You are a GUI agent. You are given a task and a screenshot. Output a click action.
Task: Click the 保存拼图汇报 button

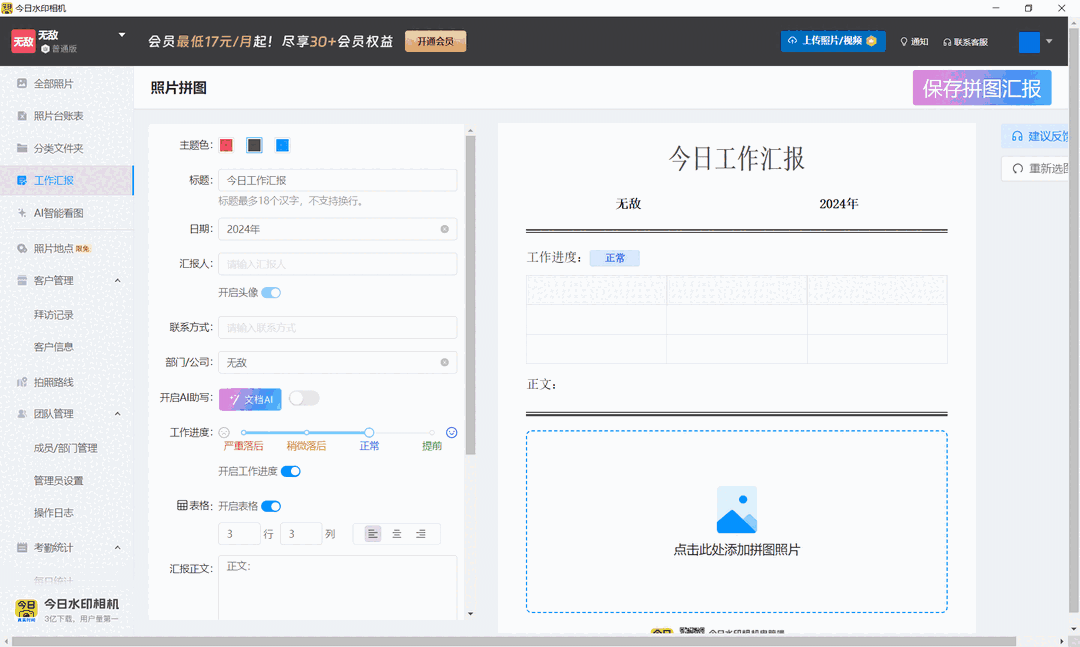[x=981, y=88]
